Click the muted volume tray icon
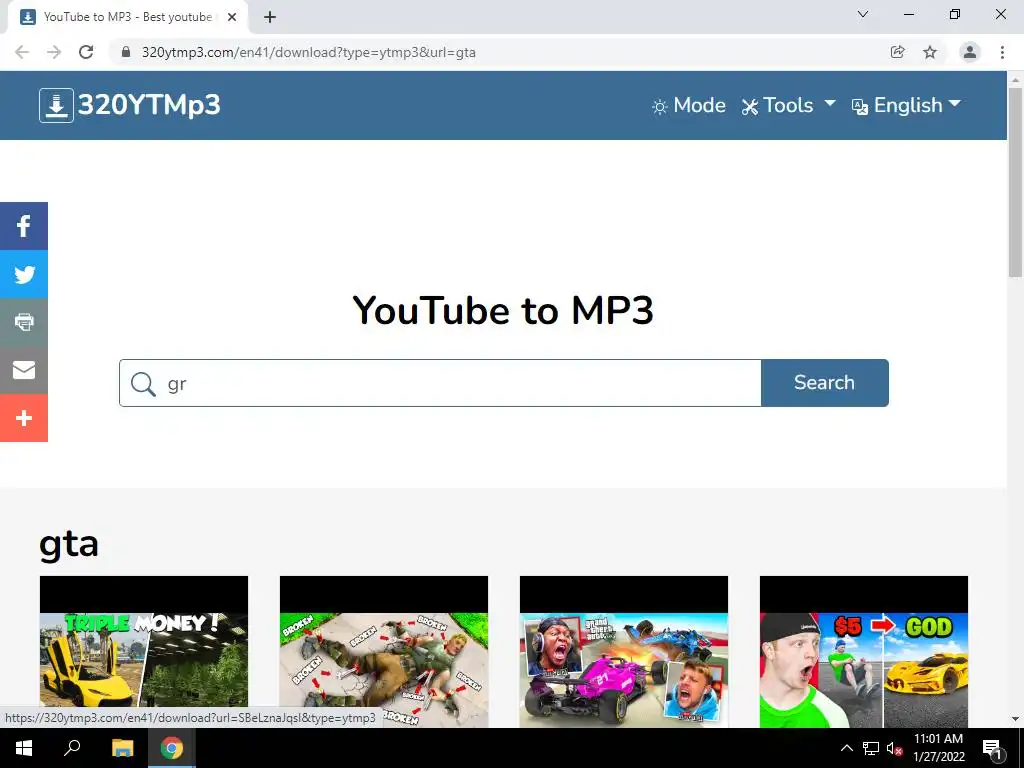The height and width of the screenshot is (768, 1024). (x=895, y=748)
